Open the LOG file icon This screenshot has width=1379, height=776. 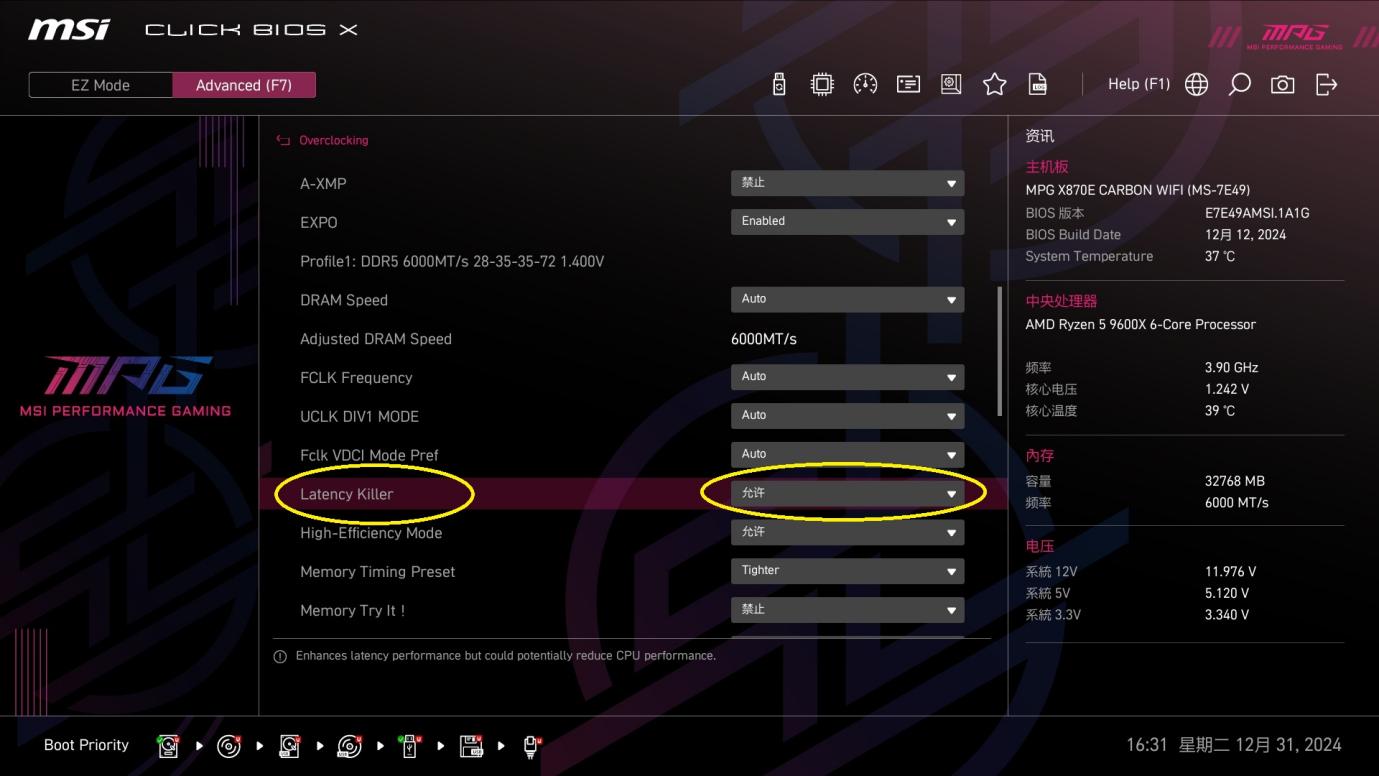(x=1038, y=85)
